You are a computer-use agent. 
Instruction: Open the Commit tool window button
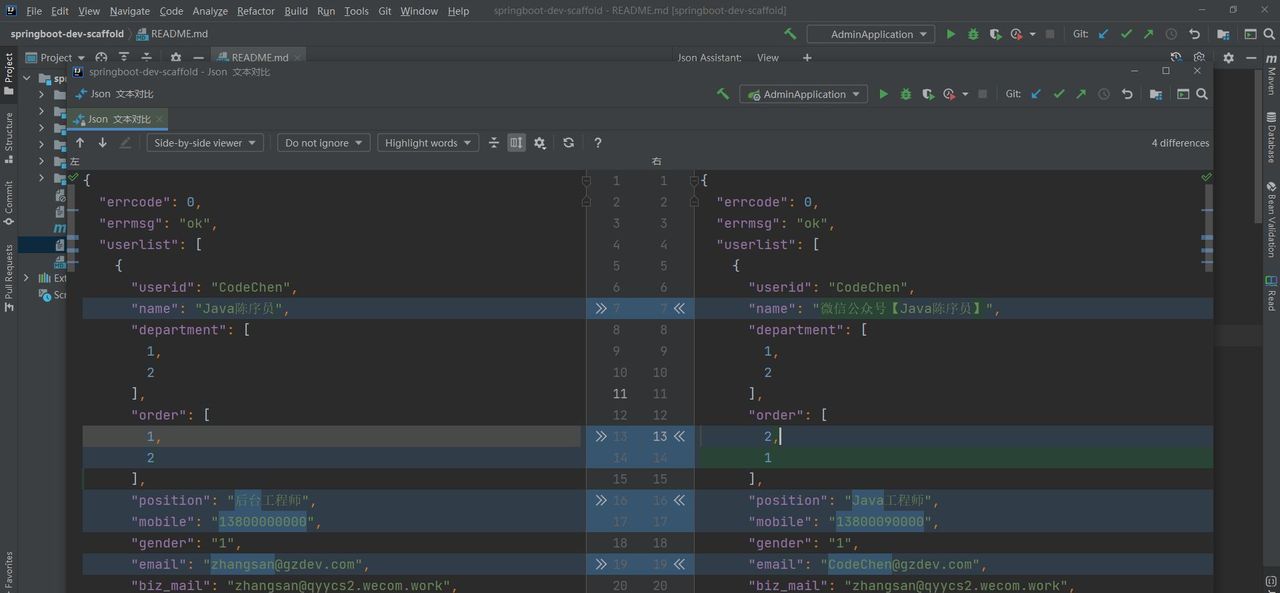pyautogui.click(x=9, y=202)
